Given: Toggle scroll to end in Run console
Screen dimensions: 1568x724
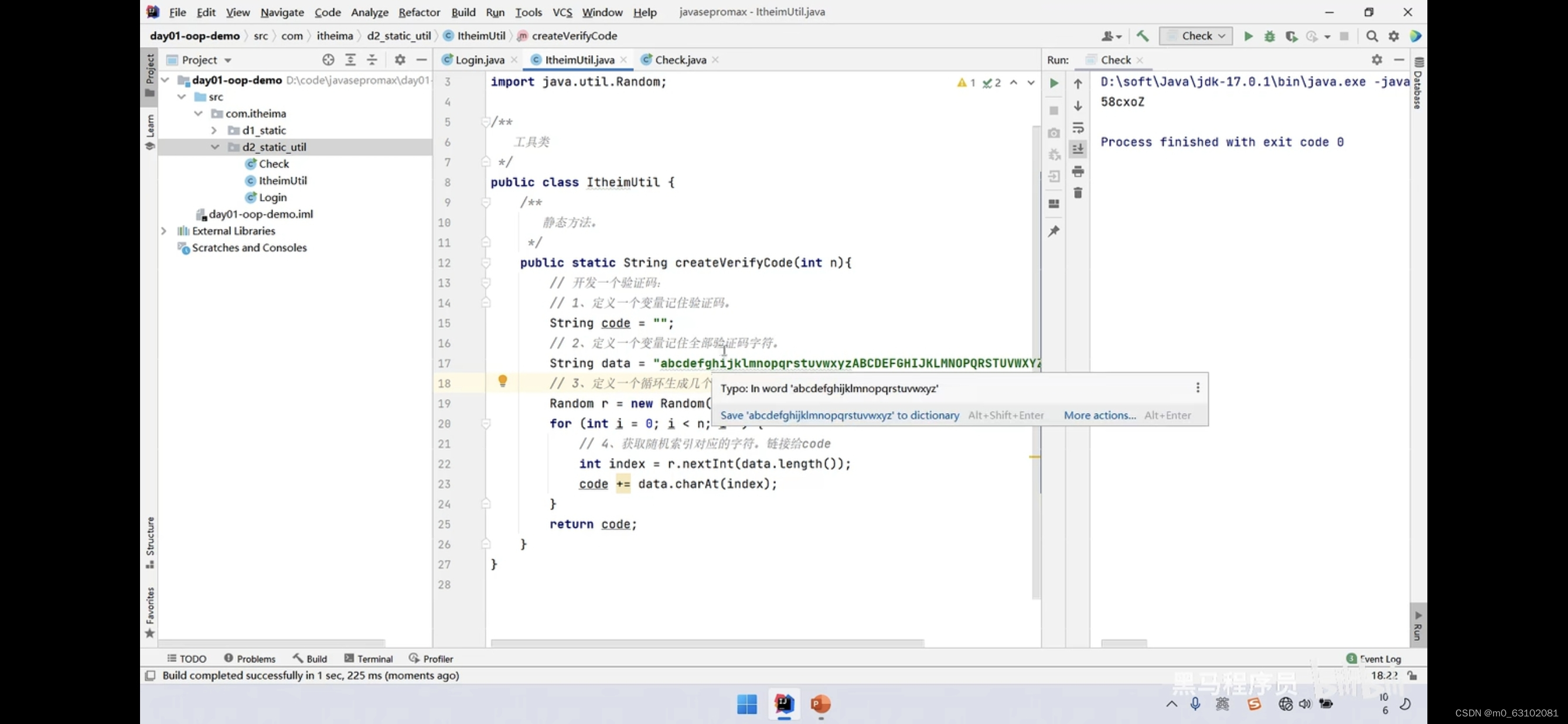Looking at the screenshot, I should 1078,149.
